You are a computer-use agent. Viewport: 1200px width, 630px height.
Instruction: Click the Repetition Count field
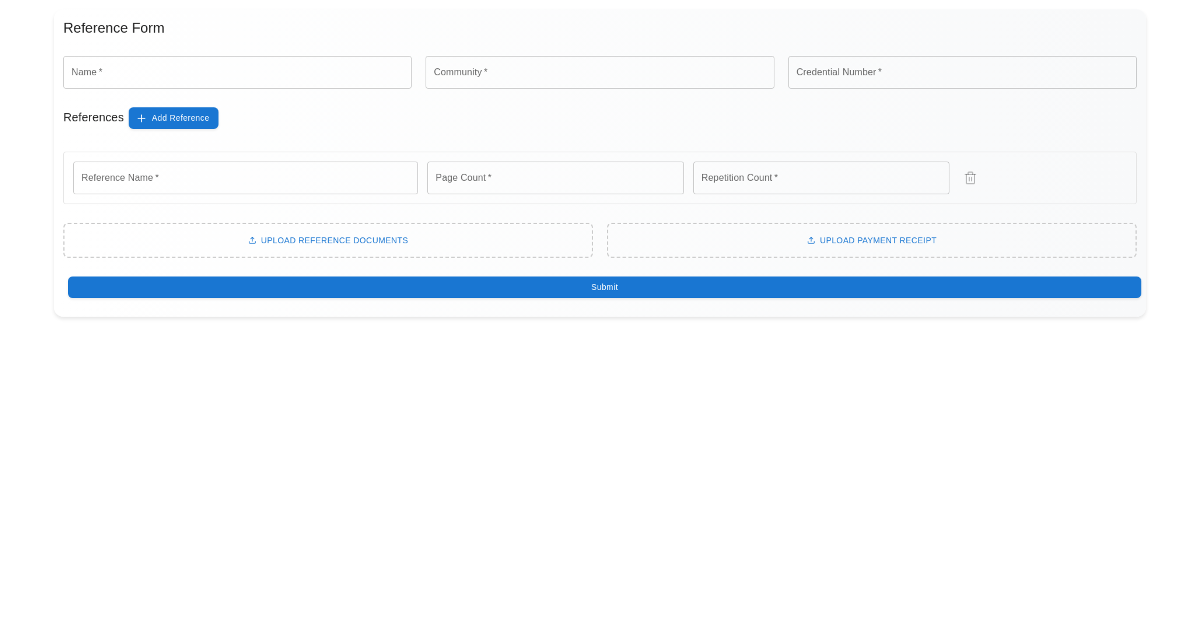point(821,177)
